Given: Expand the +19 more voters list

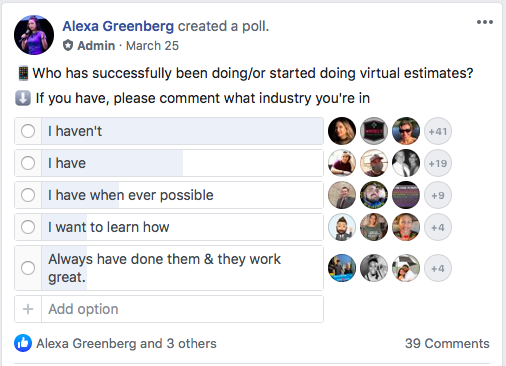Looking at the screenshot, I should click(x=438, y=163).
